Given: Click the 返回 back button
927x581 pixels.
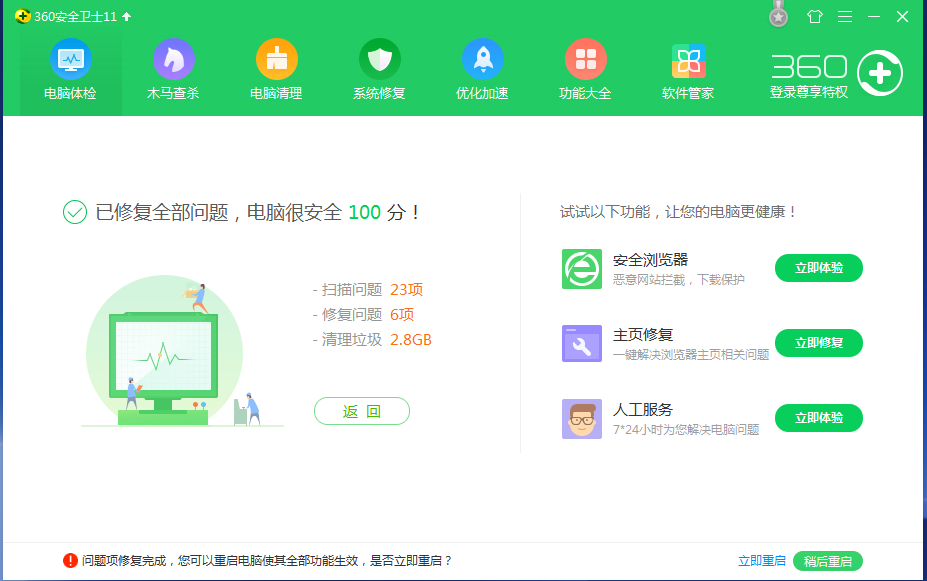Looking at the screenshot, I should click(x=362, y=411).
